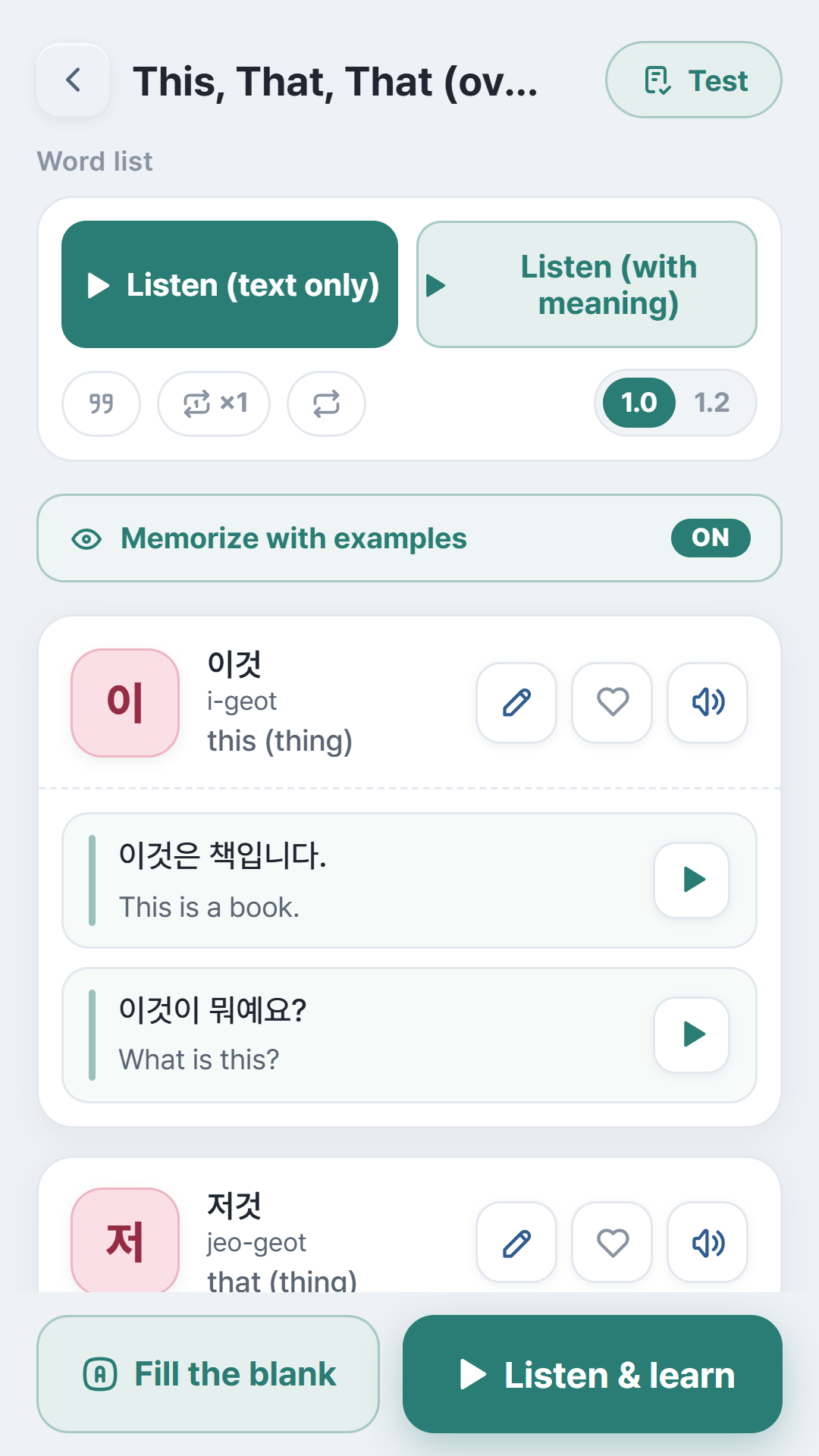Open the Test button

(694, 80)
